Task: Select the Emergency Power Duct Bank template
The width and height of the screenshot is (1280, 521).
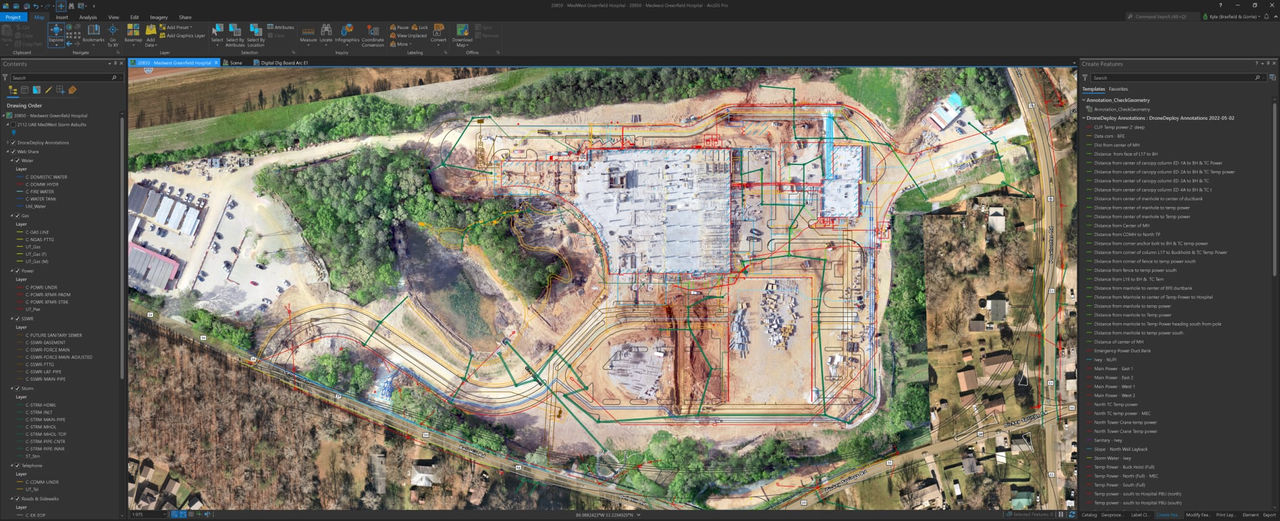Action: pos(1124,350)
